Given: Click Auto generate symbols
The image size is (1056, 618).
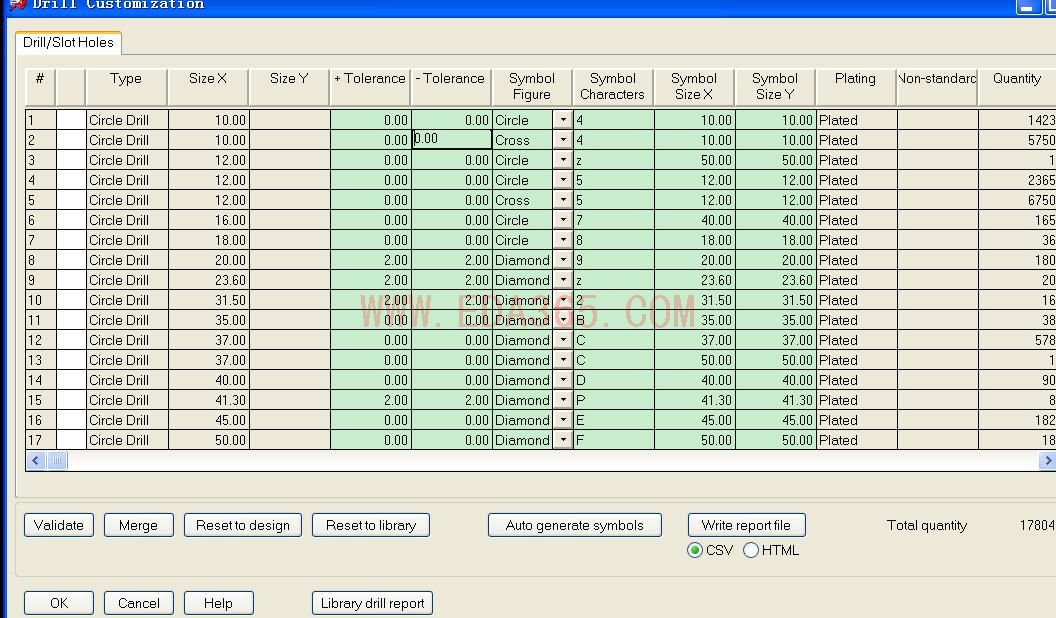Looking at the screenshot, I should [x=574, y=525].
